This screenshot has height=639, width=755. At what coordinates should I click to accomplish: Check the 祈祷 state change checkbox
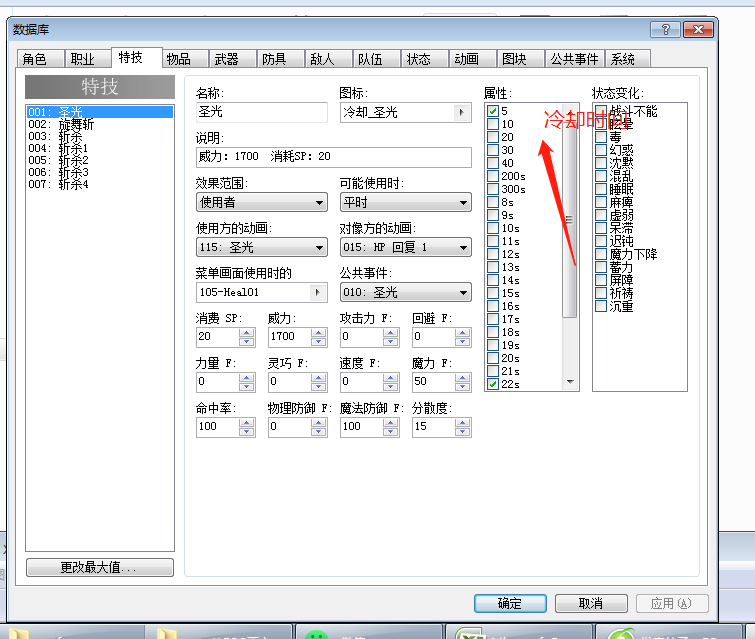click(x=600, y=293)
